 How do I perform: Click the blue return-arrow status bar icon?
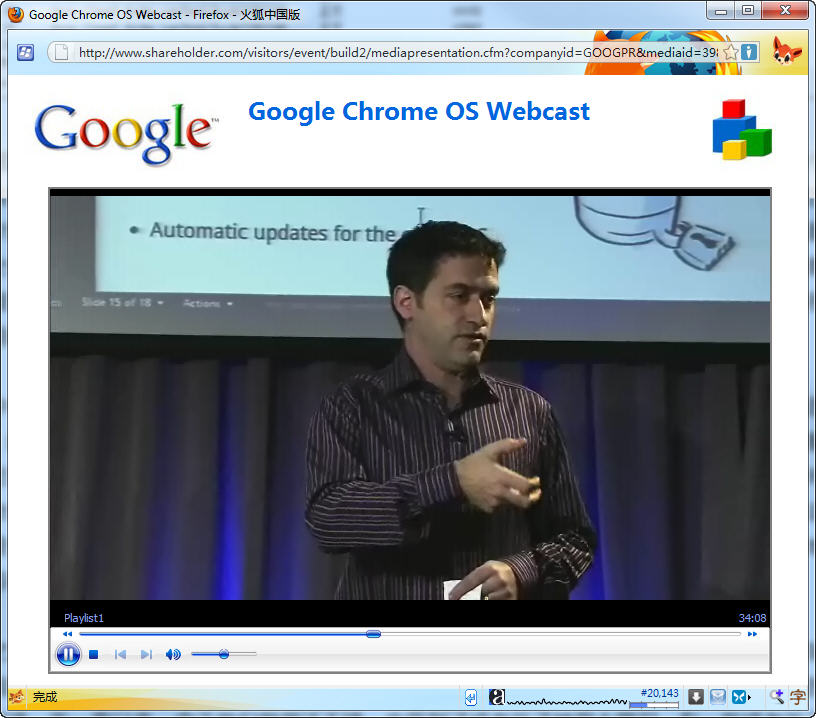point(470,697)
